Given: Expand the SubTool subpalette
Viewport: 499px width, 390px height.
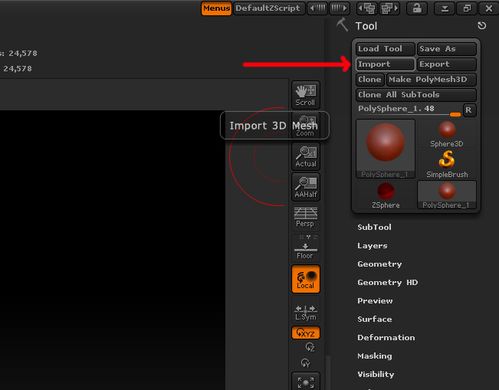Looking at the screenshot, I should click(x=374, y=227).
